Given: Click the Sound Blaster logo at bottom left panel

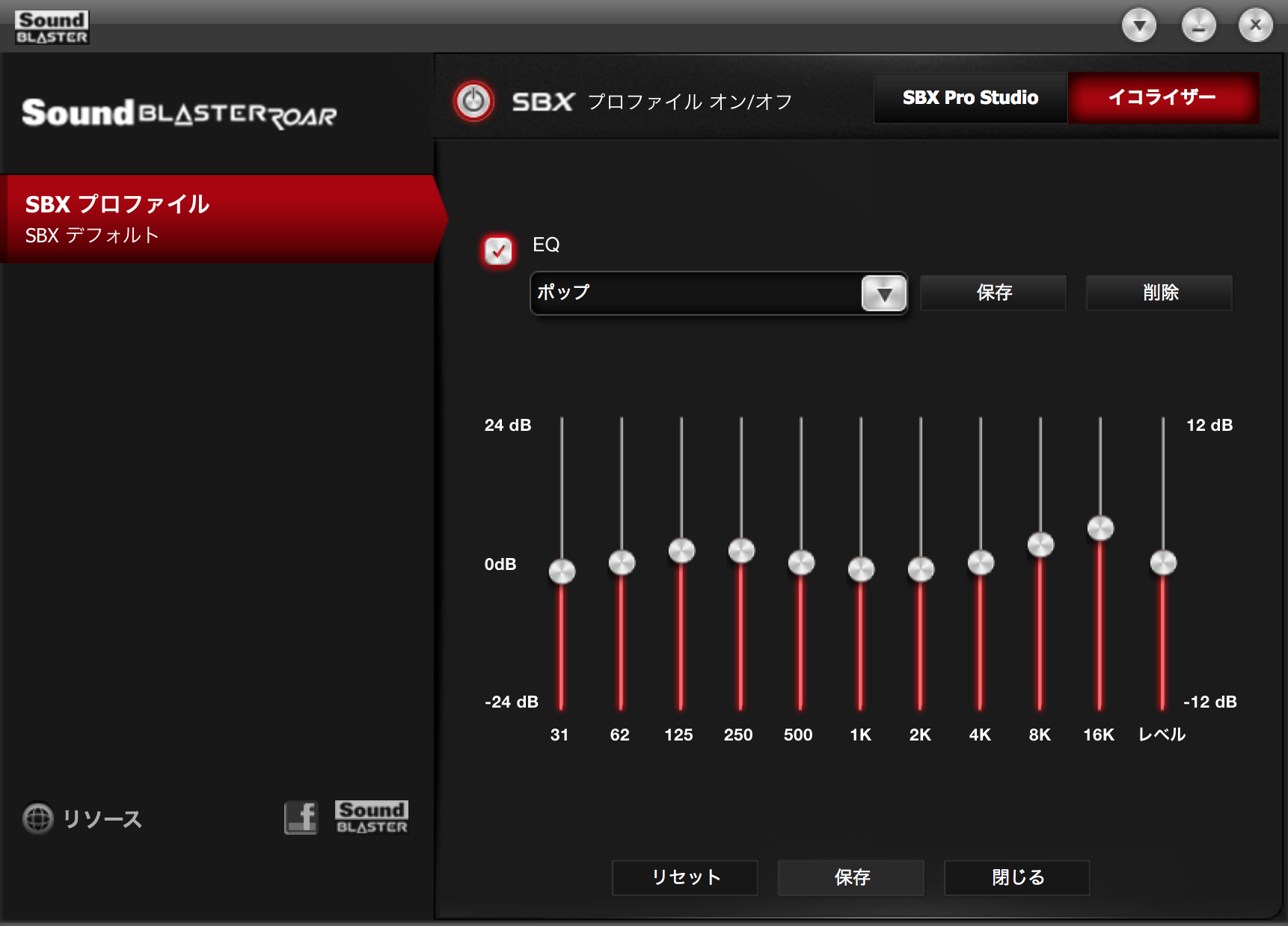Looking at the screenshot, I should tap(372, 818).
